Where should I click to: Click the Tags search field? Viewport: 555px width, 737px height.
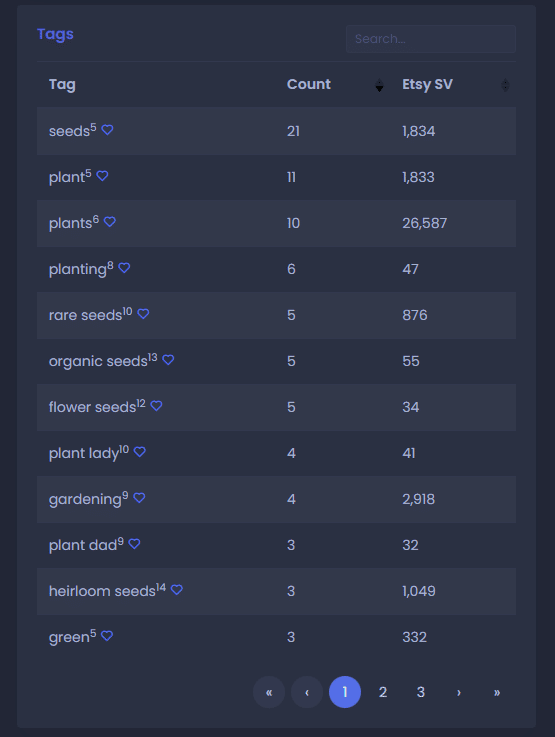431,39
